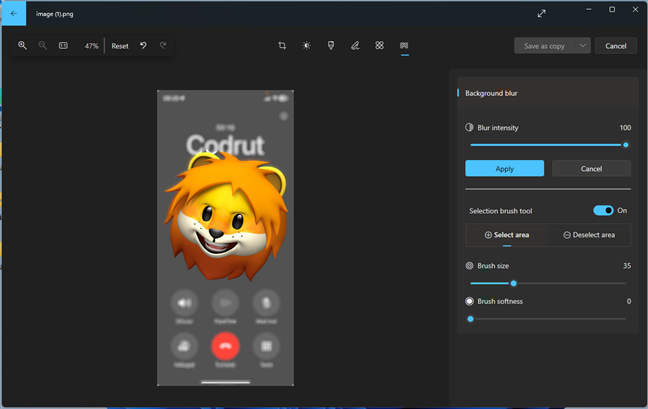Click the speaker button in phone image
Image resolution: width=648 pixels, height=409 pixels.
tap(184, 303)
